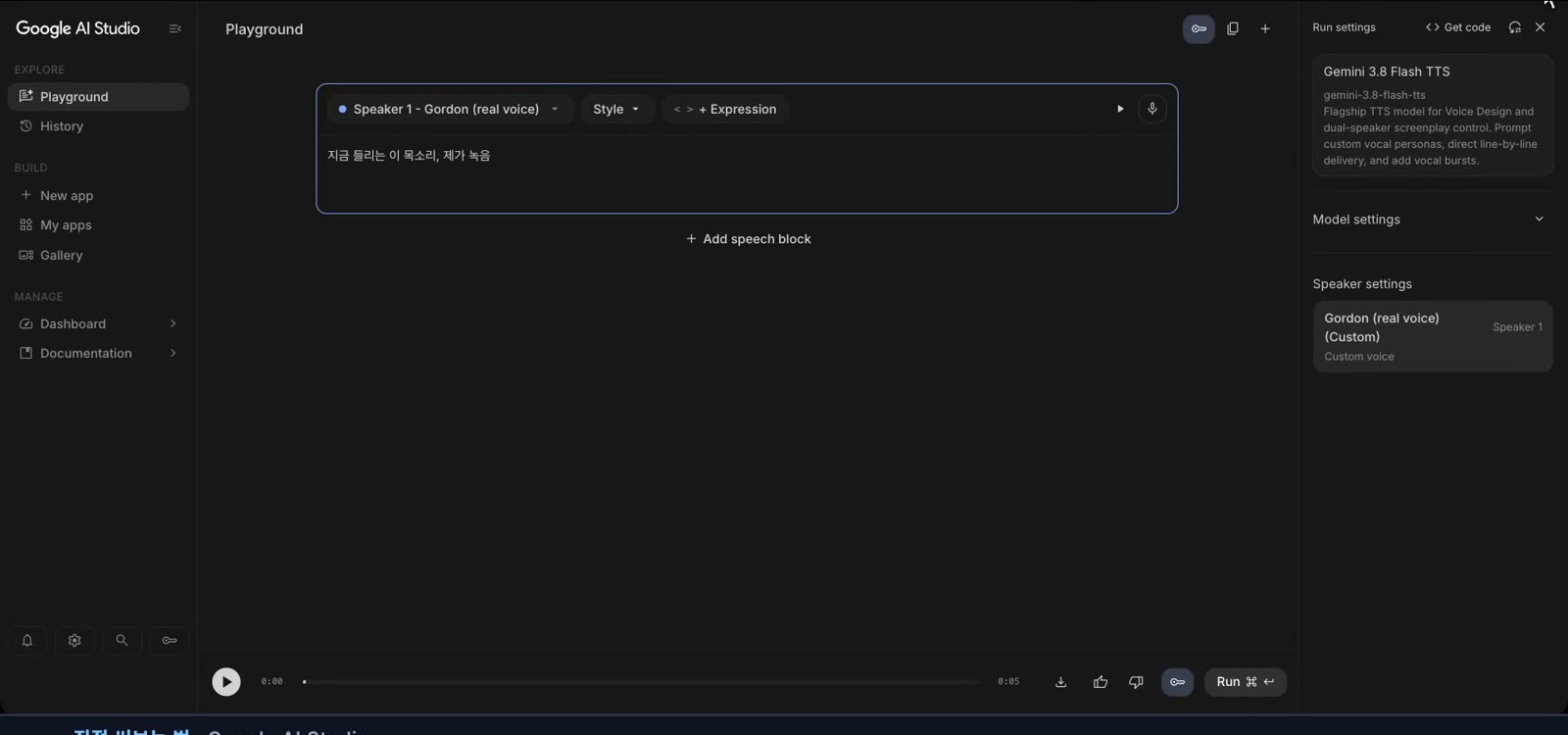Download the generated audio

(x=1060, y=682)
